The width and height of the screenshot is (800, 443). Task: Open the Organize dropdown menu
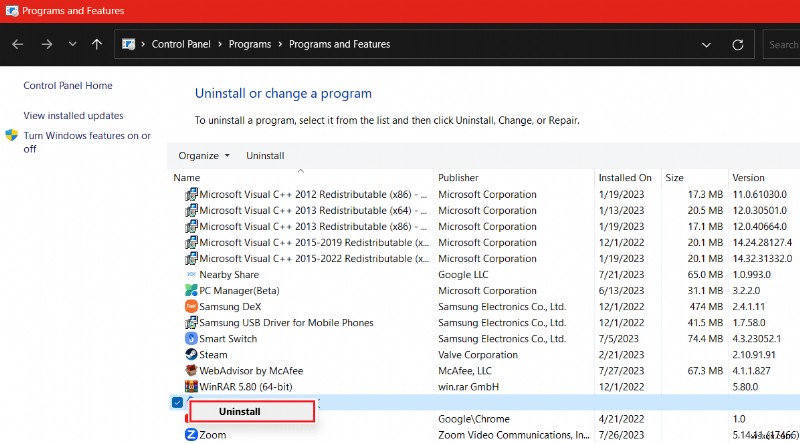tap(204, 156)
